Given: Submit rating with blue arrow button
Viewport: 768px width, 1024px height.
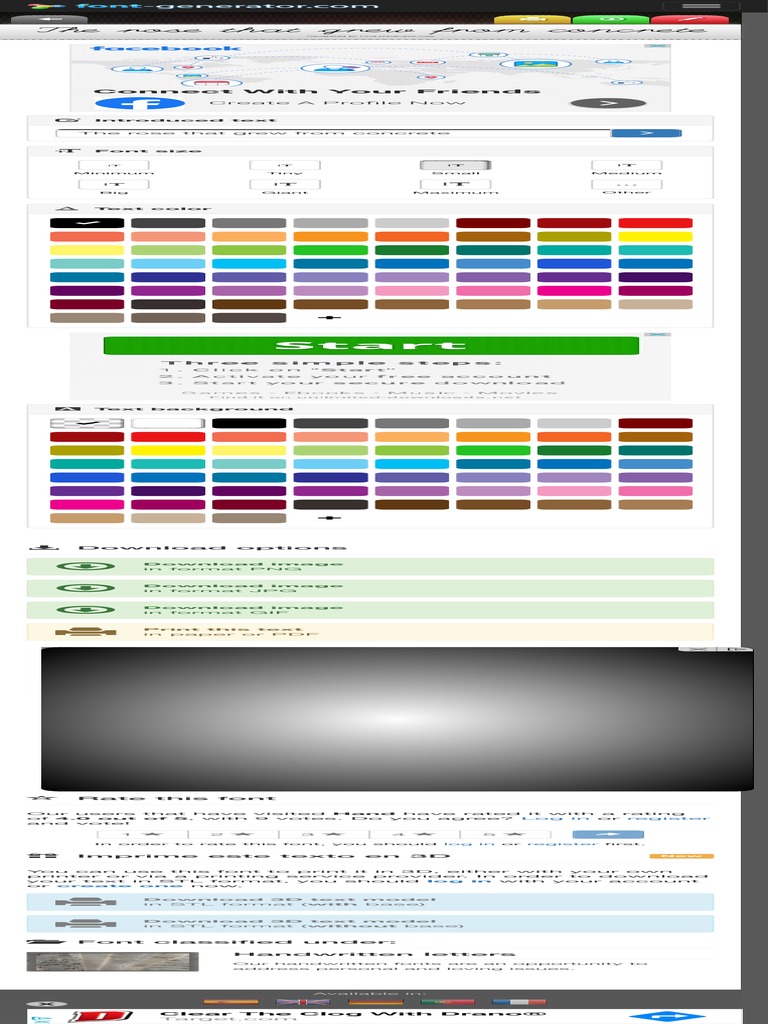Looking at the screenshot, I should click(608, 834).
